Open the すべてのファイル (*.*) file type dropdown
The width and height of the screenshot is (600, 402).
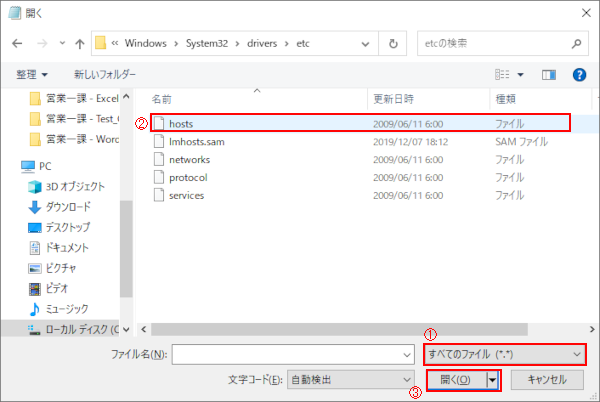[505, 354]
